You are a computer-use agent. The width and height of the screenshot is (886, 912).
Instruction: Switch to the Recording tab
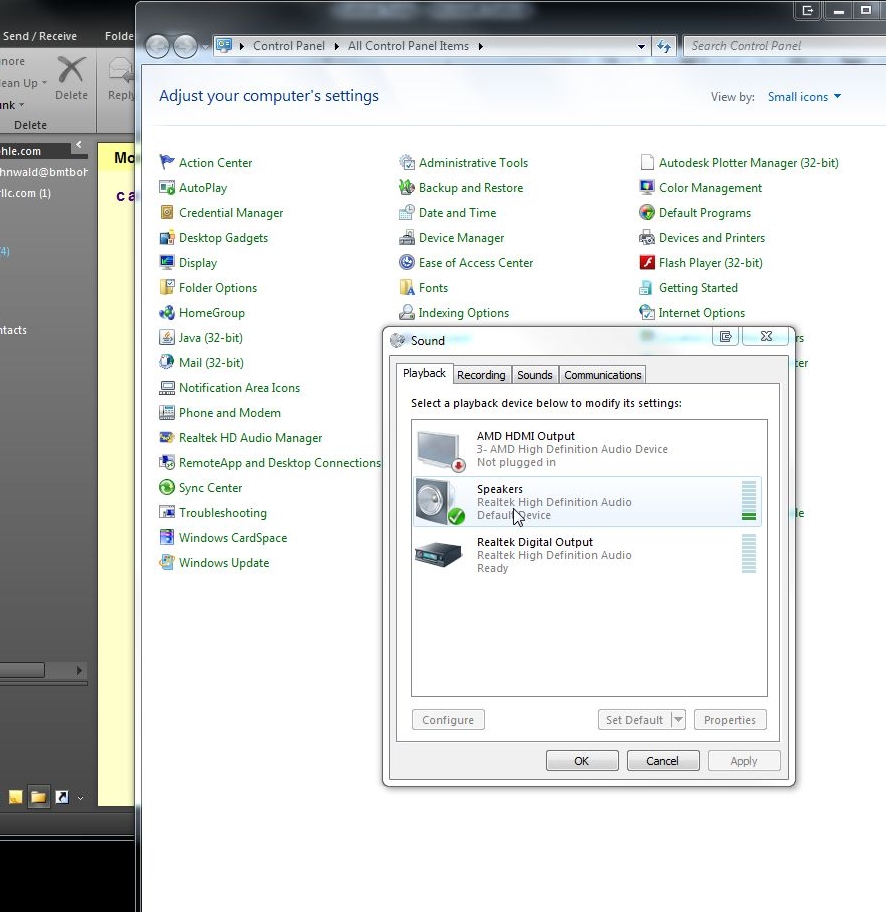pos(481,375)
